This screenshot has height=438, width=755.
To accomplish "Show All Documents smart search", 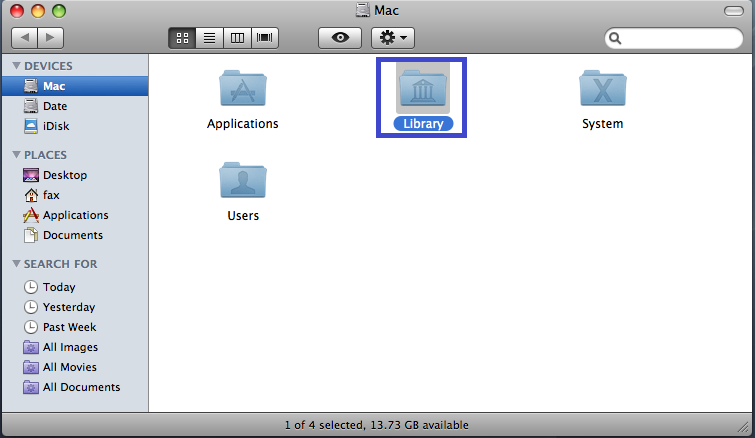I will click(x=75, y=387).
